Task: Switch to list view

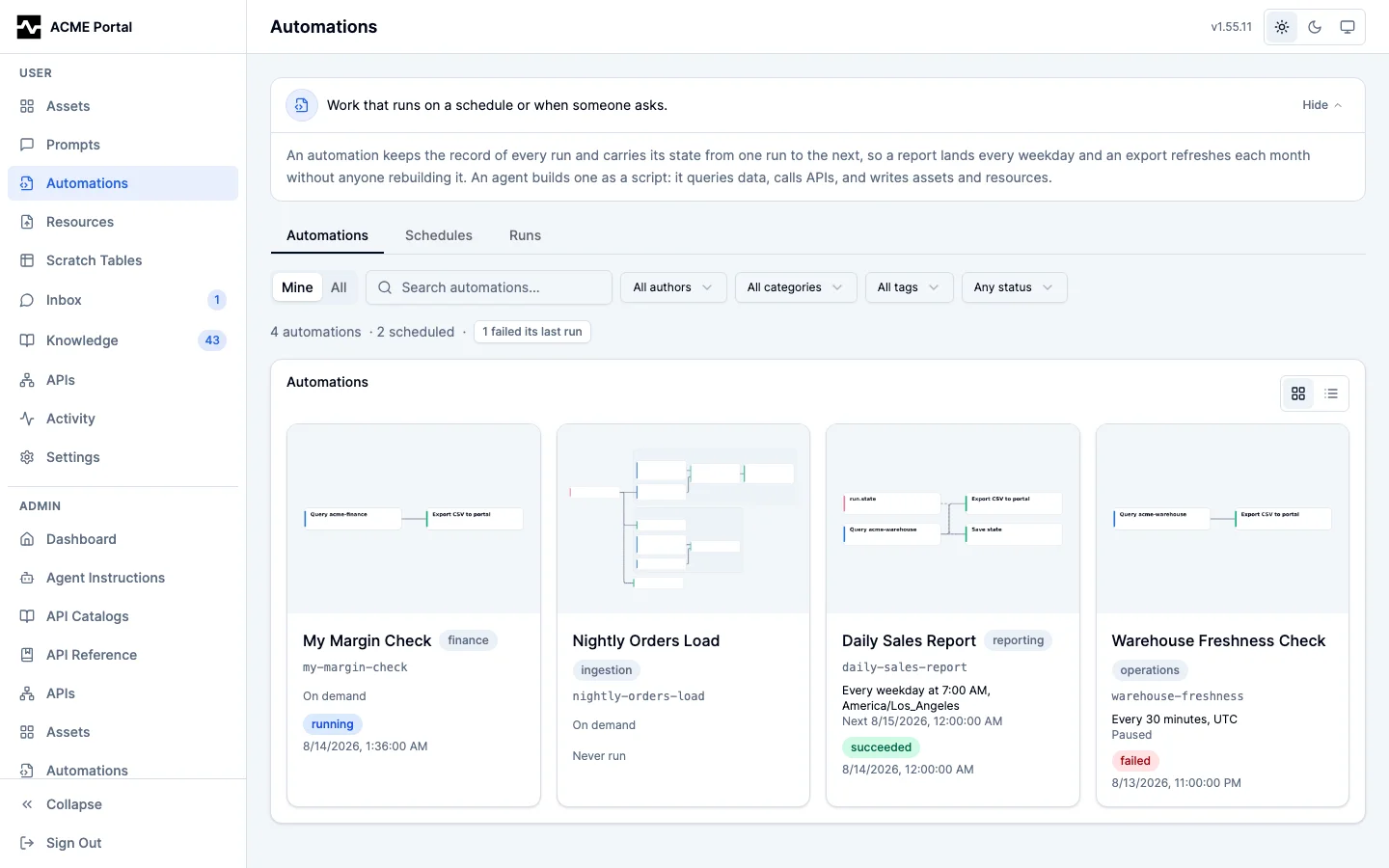Action: pos(1331,393)
